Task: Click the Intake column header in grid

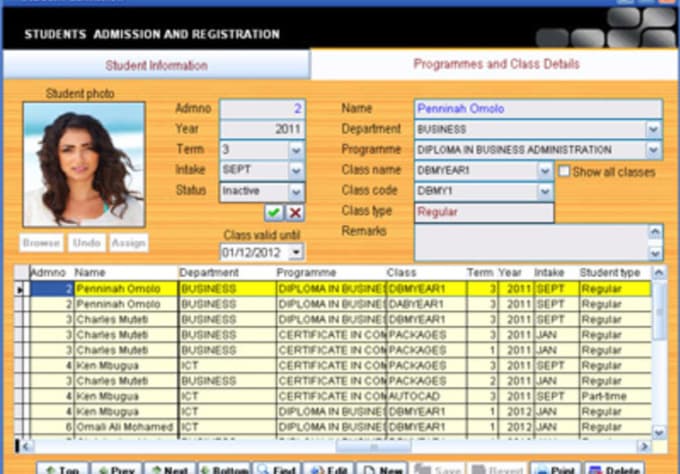Action: click(555, 273)
